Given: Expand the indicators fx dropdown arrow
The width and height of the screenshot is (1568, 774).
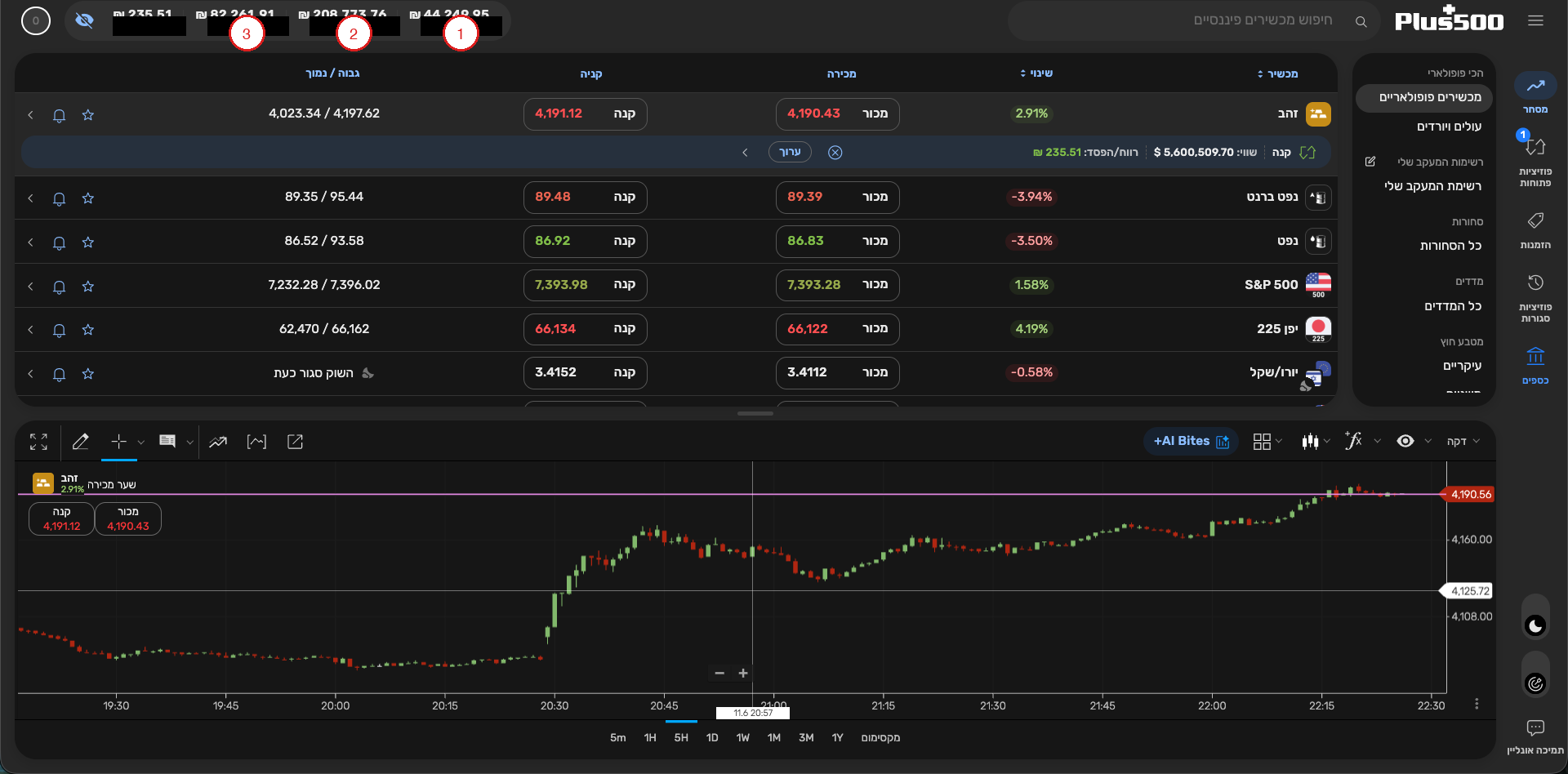Looking at the screenshot, I should coord(1377,441).
